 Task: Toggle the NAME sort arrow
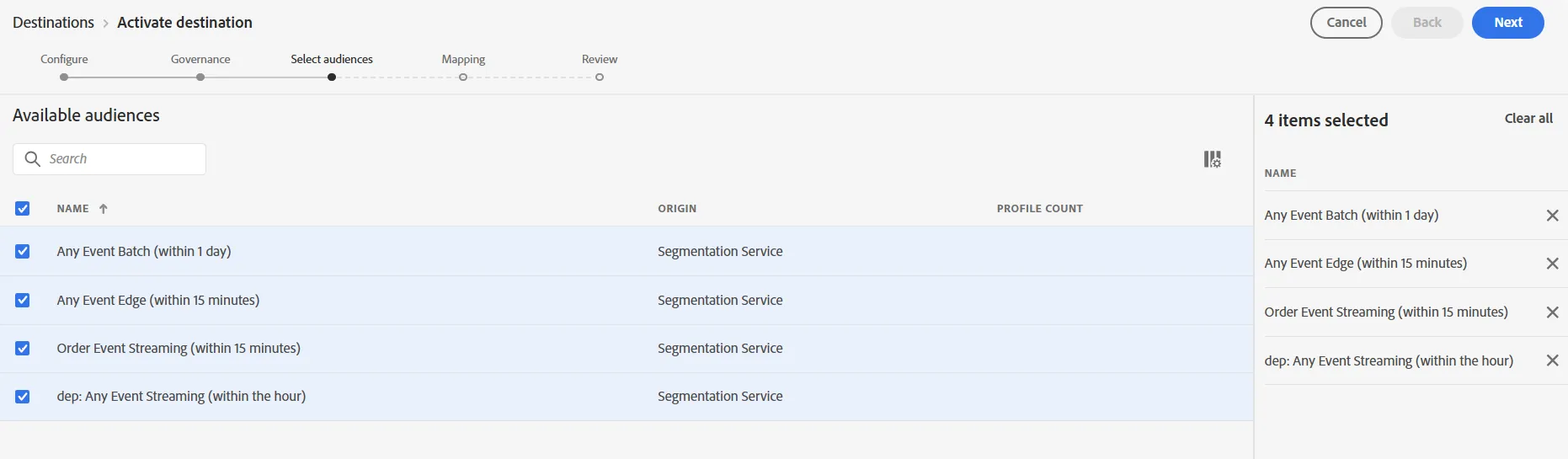[x=104, y=209]
